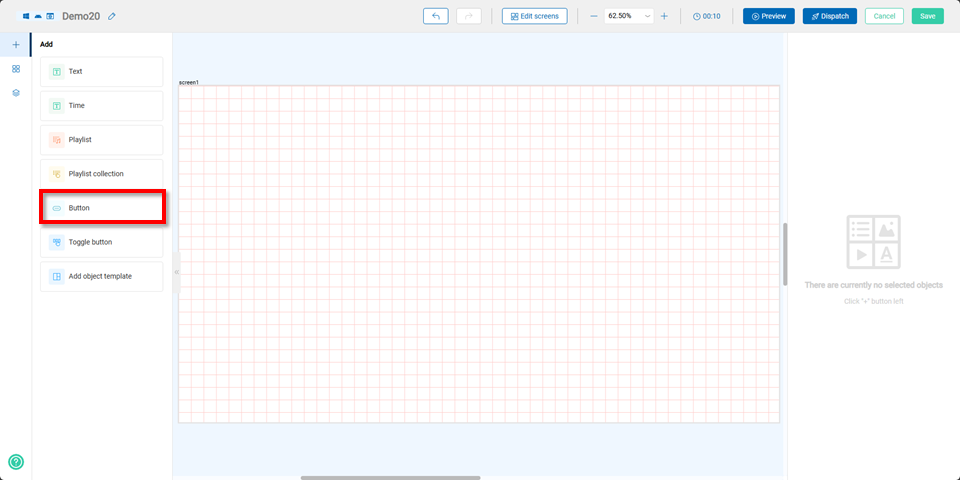Zoom out with the minus icon
This screenshot has width=960, height=480.
coord(594,16)
